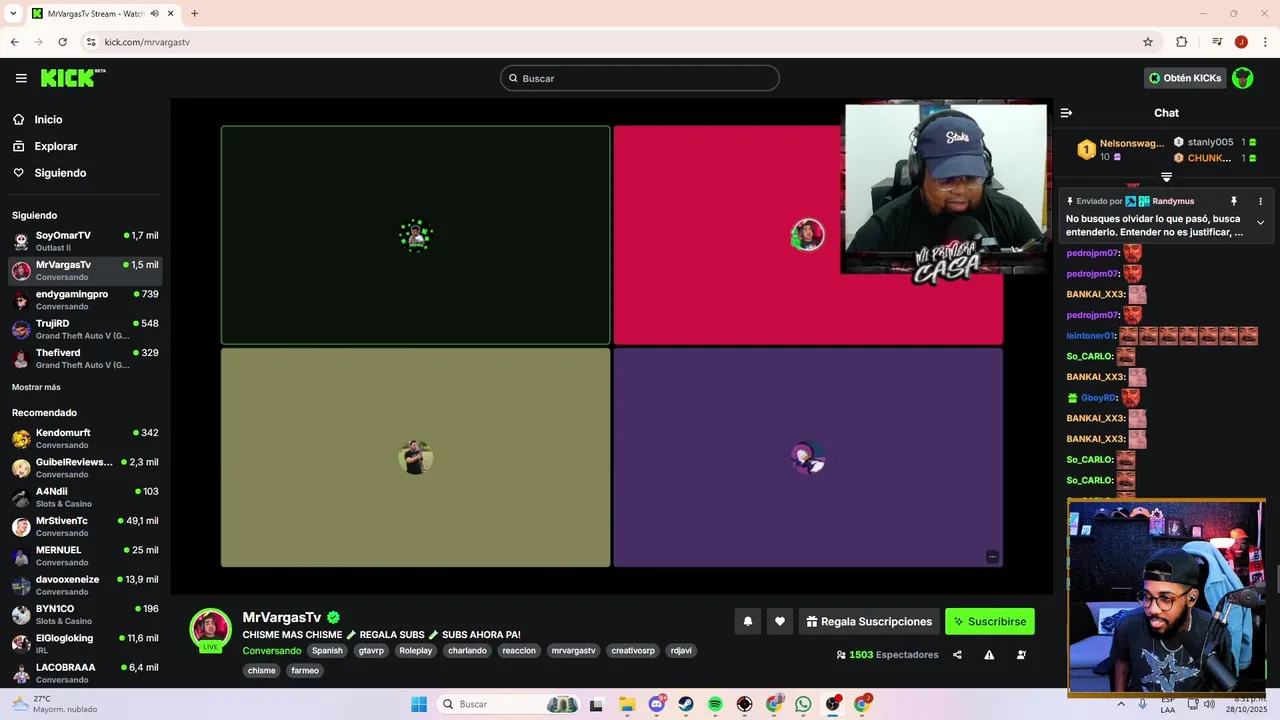This screenshot has width=1280, height=720.
Task: Select the charlando tag
Action: pyautogui.click(x=467, y=650)
